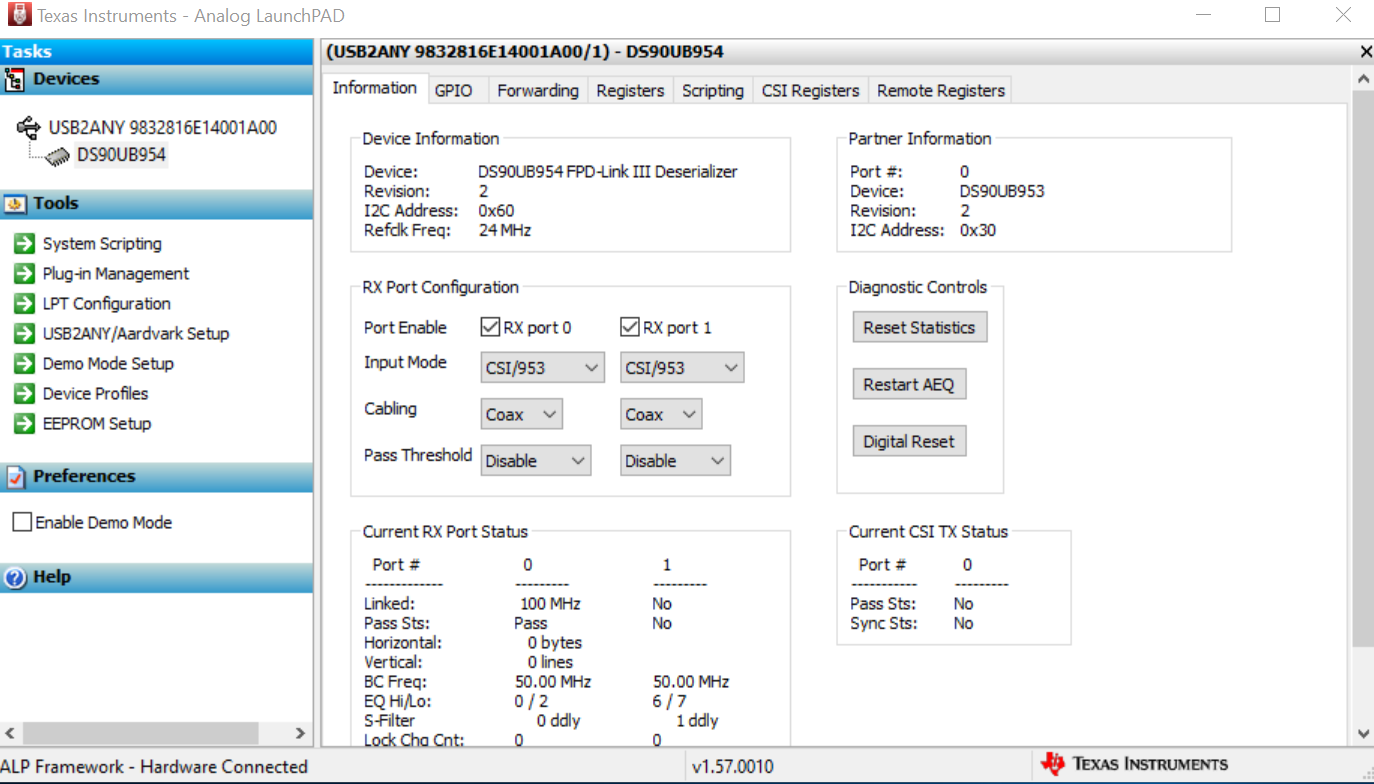Click the chip icon beside DS90UB954
This screenshot has height=784, width=1374.
60,156
